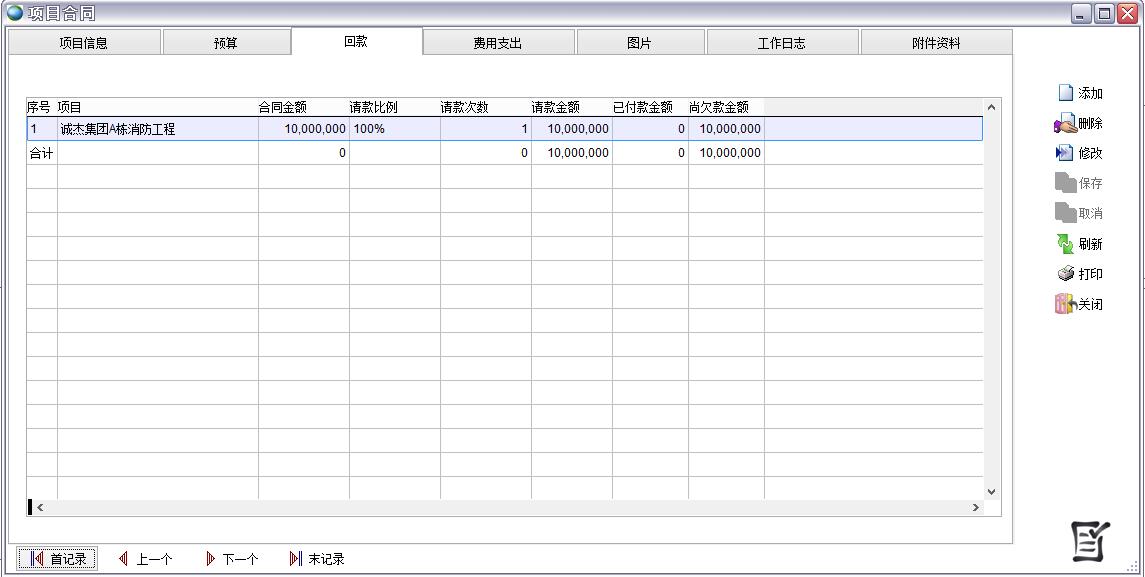Switch to the 项目信息 tab
The image size is (1145, 577).
pos(84,43)
